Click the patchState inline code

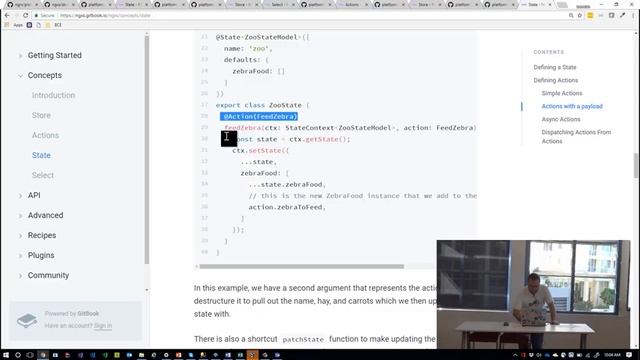coord(303,340)
